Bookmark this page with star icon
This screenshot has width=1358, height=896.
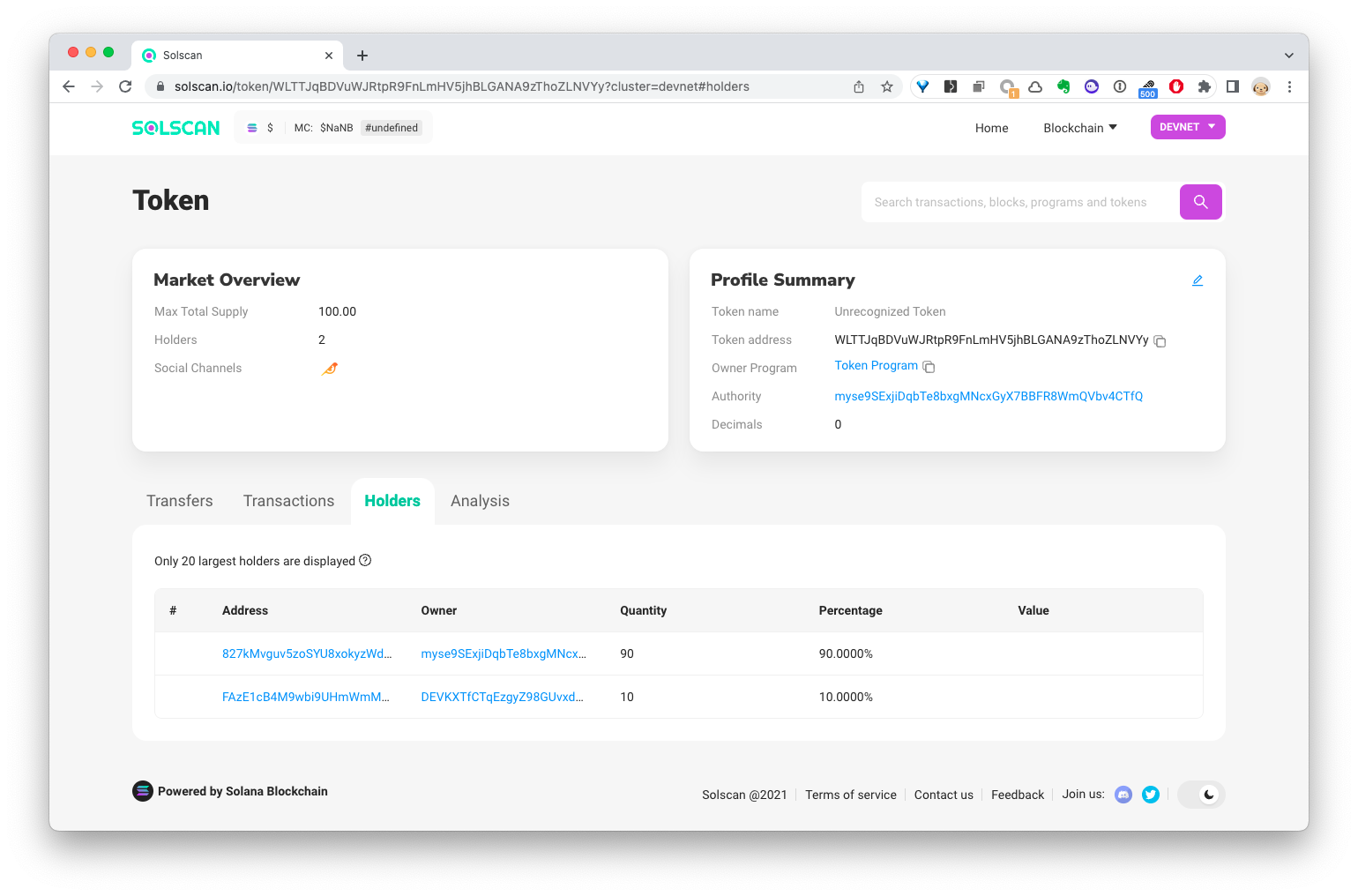887,86
